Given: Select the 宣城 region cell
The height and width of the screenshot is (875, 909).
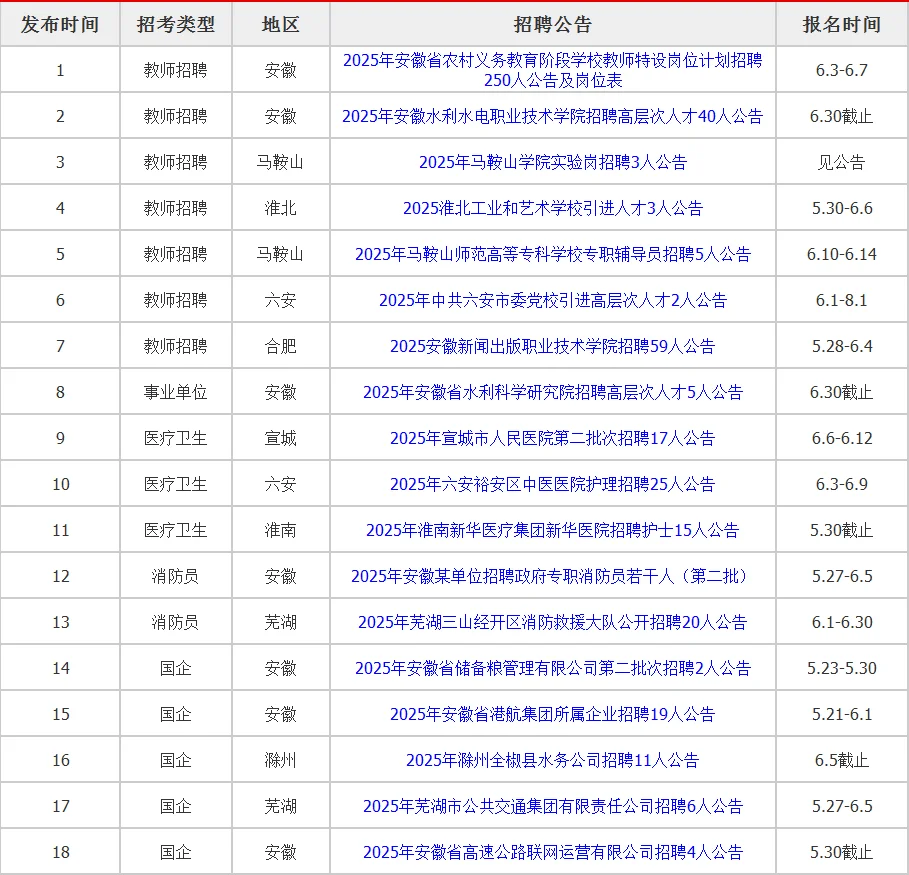Looking at the screenshot, I should pos(281,438).
